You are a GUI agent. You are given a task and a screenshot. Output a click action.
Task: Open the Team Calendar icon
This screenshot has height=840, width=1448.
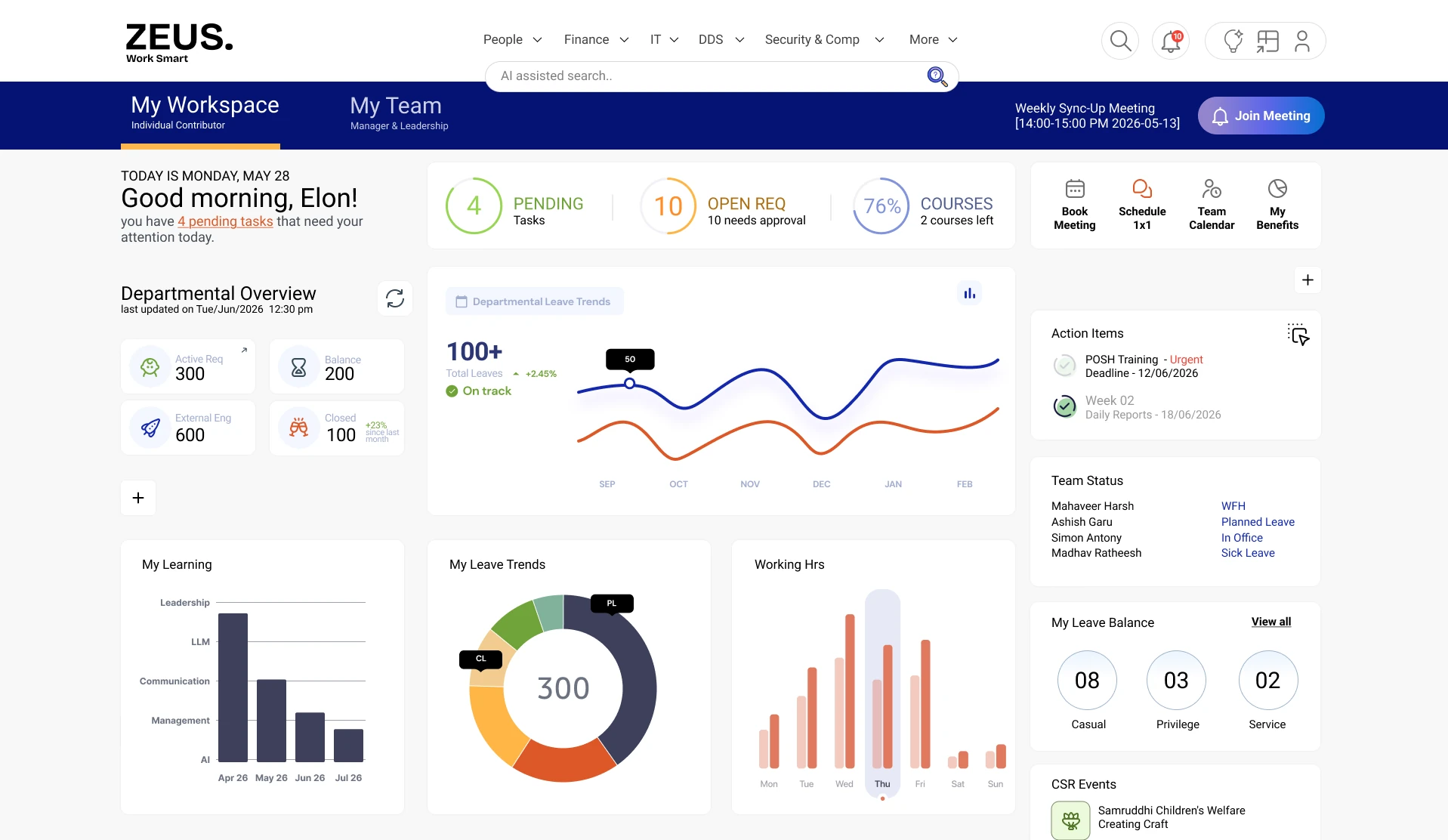coord(1212,189)
